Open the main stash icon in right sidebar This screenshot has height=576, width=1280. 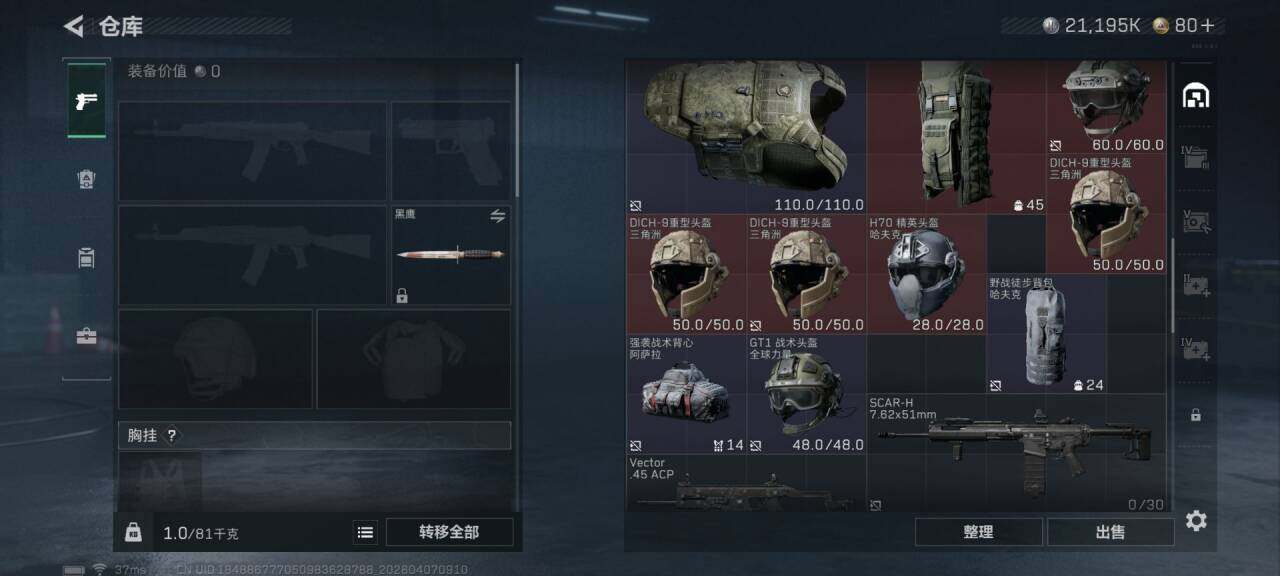tap(1196, 95)
